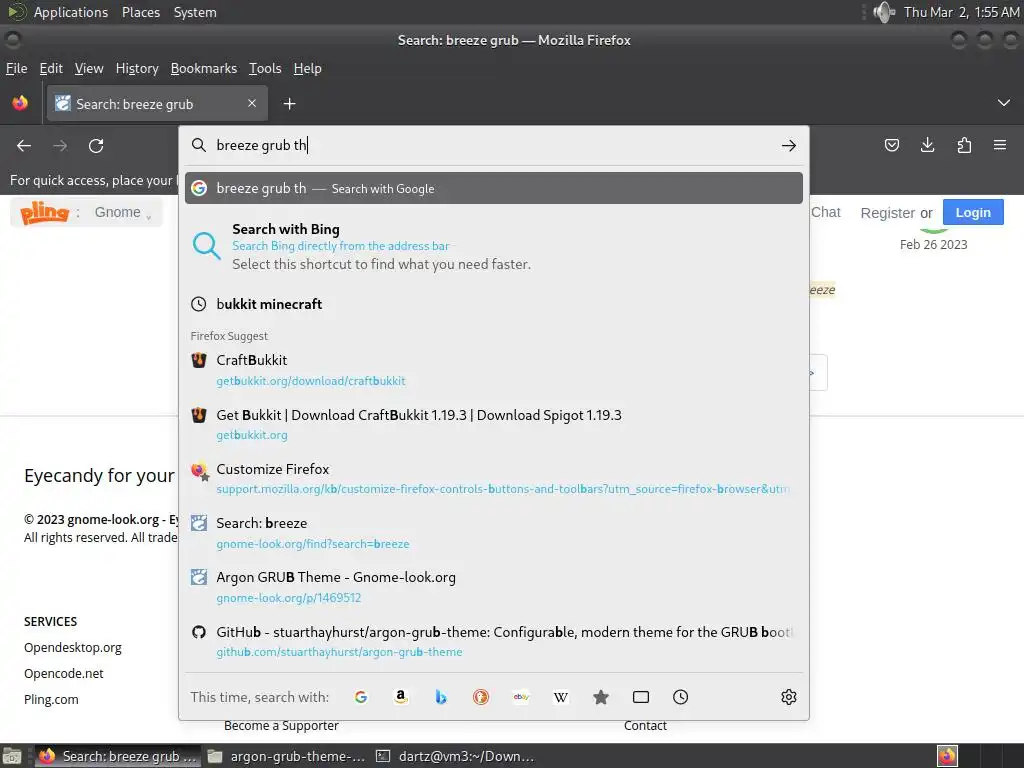1024x768 pixels.
Task: Open the Extensions puzzle icon
Action: tap(964, 145)
